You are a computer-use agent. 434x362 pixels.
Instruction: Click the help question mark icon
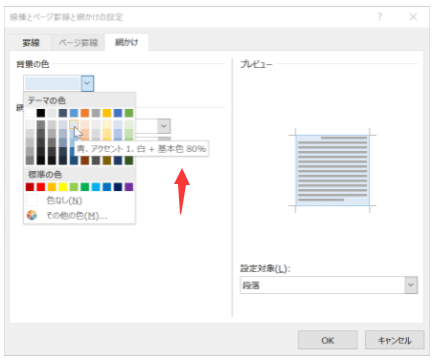tap(379, 16)
